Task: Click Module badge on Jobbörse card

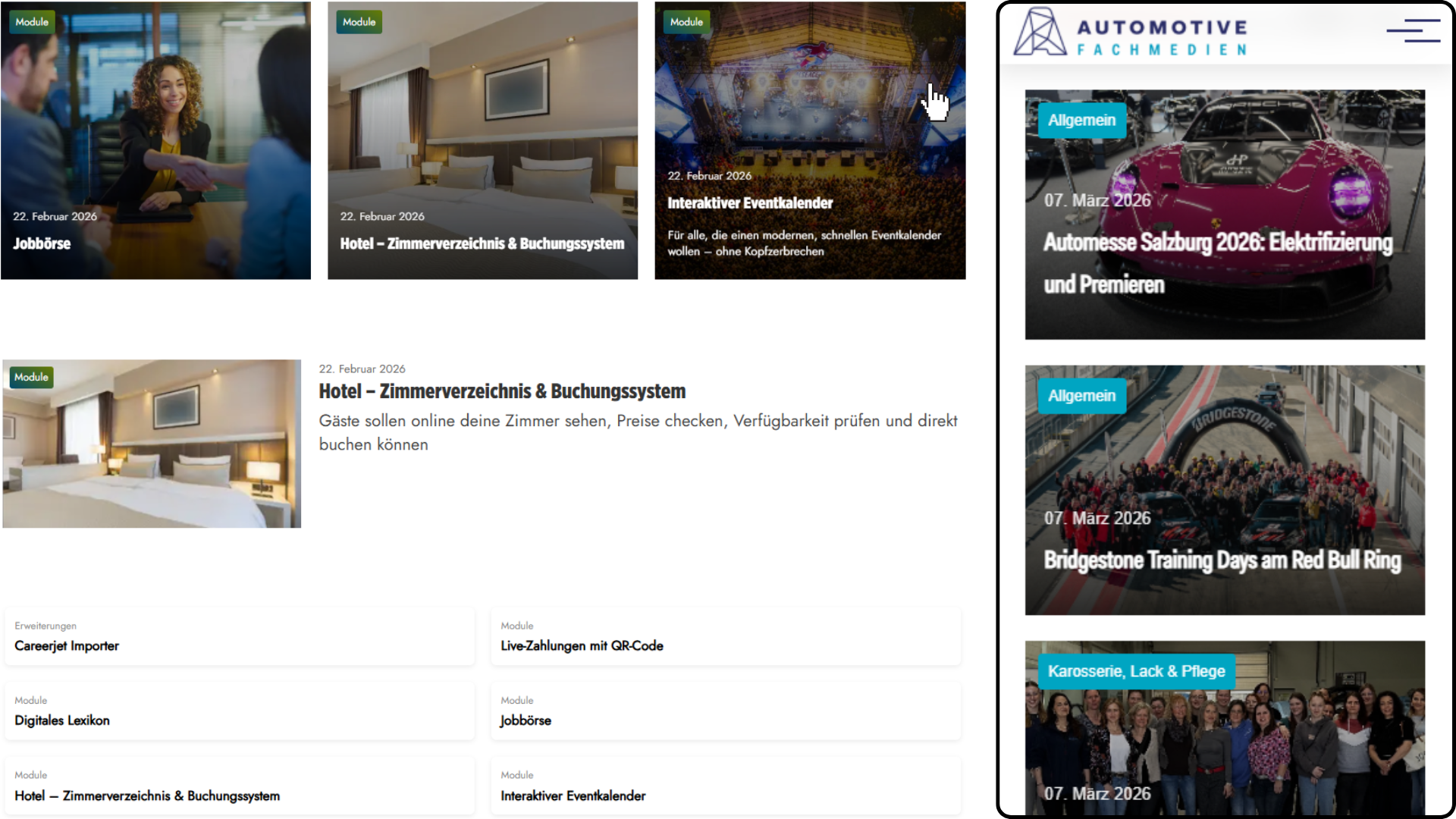Action: tap(32, 22)
